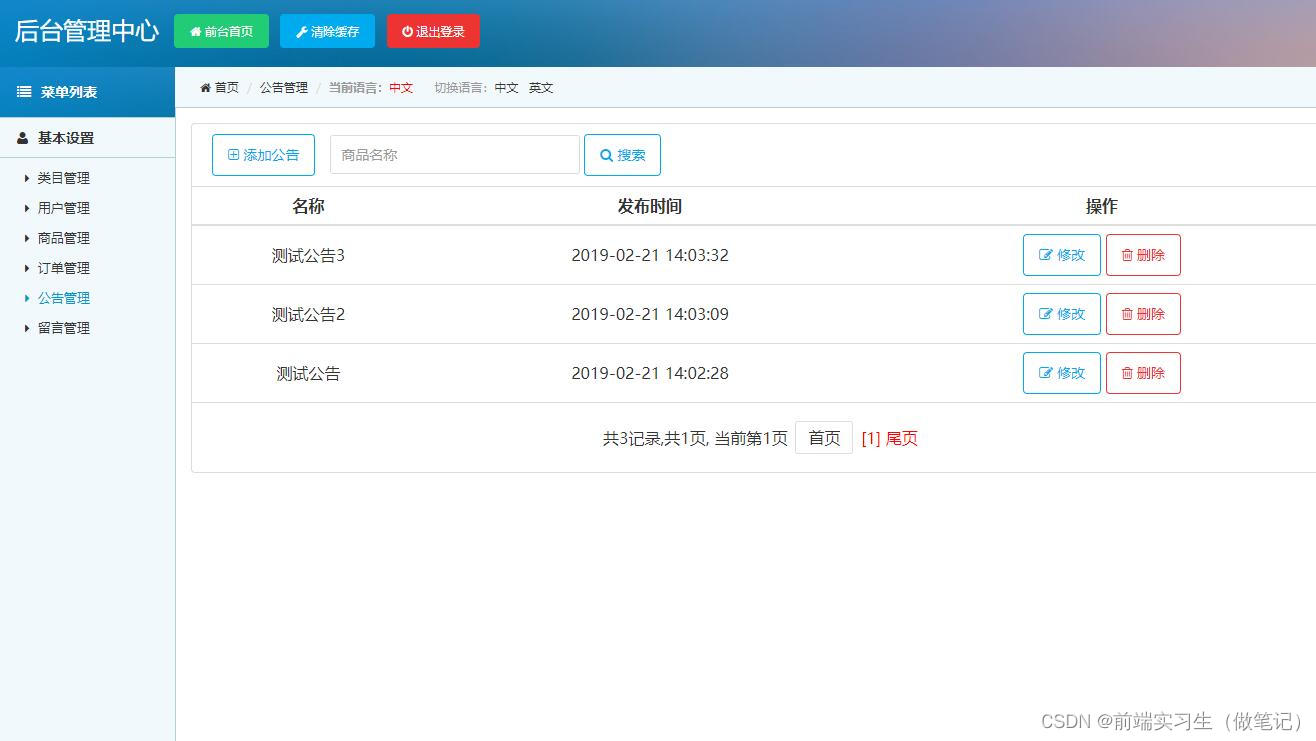The height and width of the screenshot is (741, 1316).
Task: Click 共3记录,共1页 record count text
Action: point(654,439)
